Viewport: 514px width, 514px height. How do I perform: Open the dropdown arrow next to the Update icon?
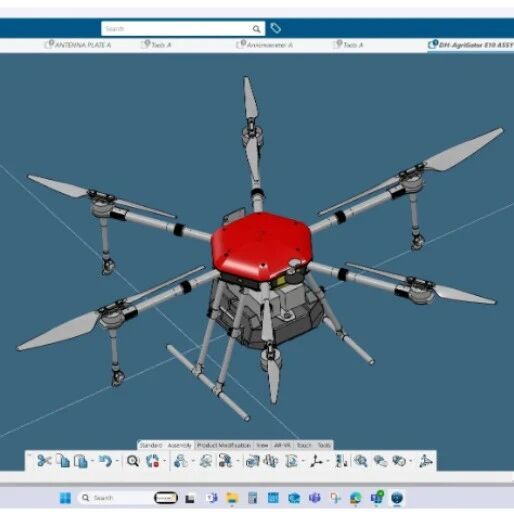click(x=165, y=462)
